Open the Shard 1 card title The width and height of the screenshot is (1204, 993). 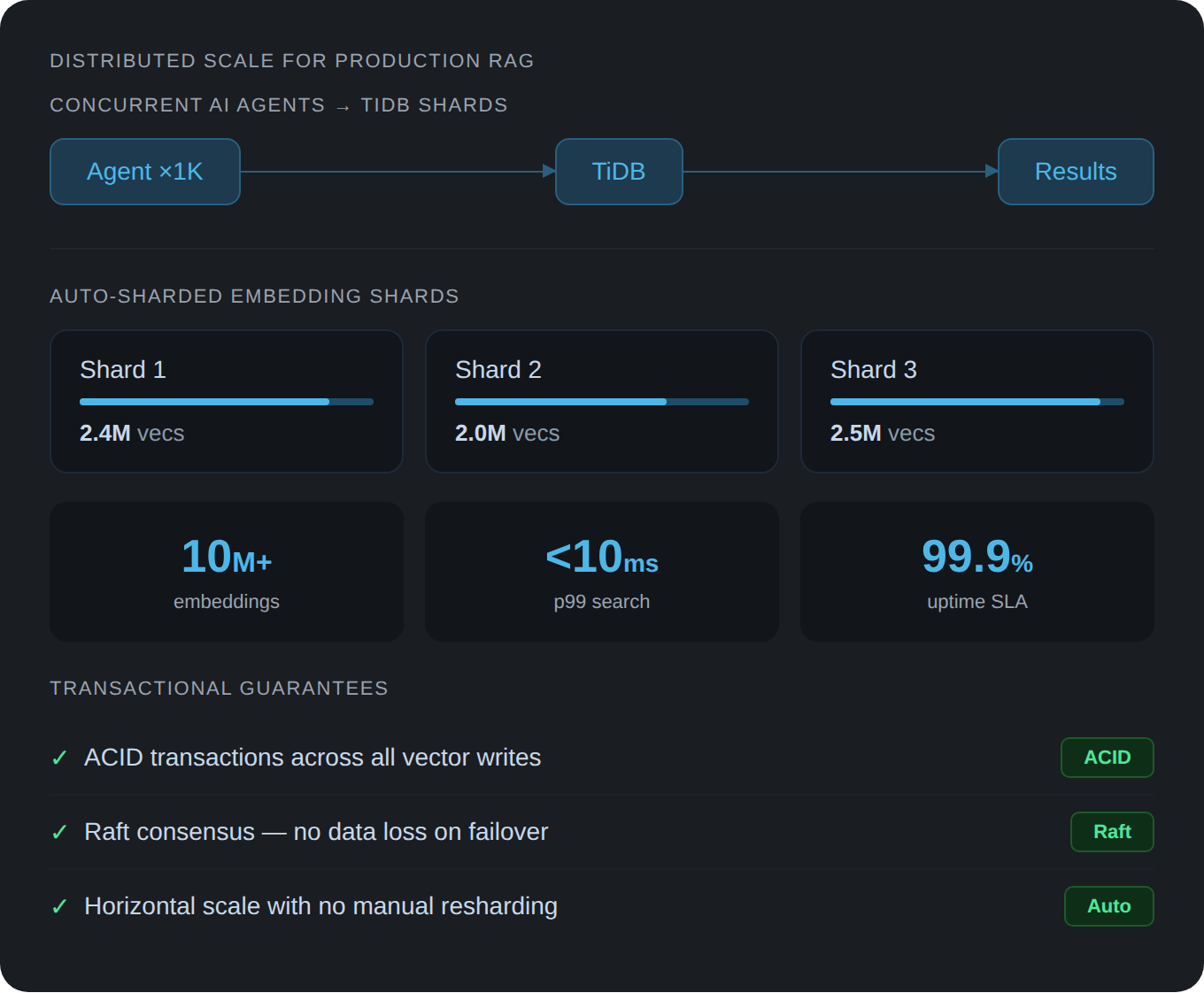coord(123,370)
